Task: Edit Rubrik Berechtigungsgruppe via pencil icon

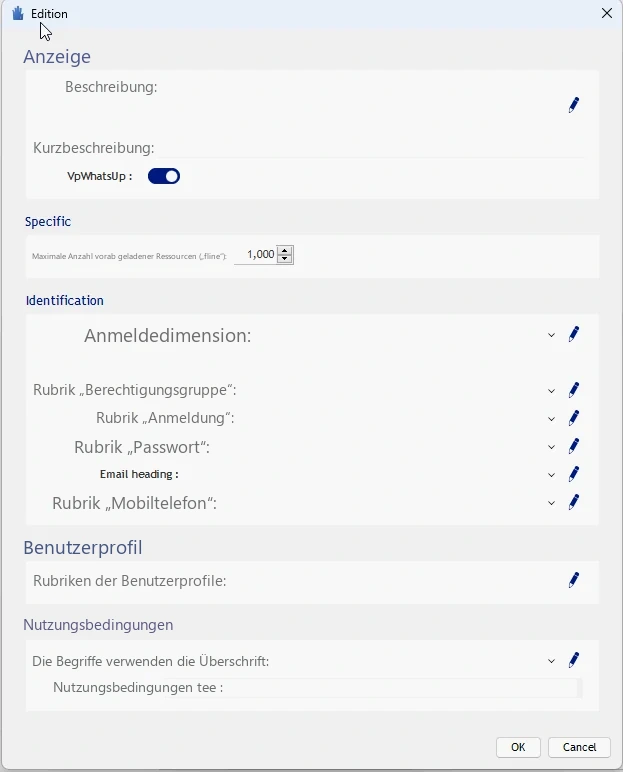Action: tap(574, 390)
